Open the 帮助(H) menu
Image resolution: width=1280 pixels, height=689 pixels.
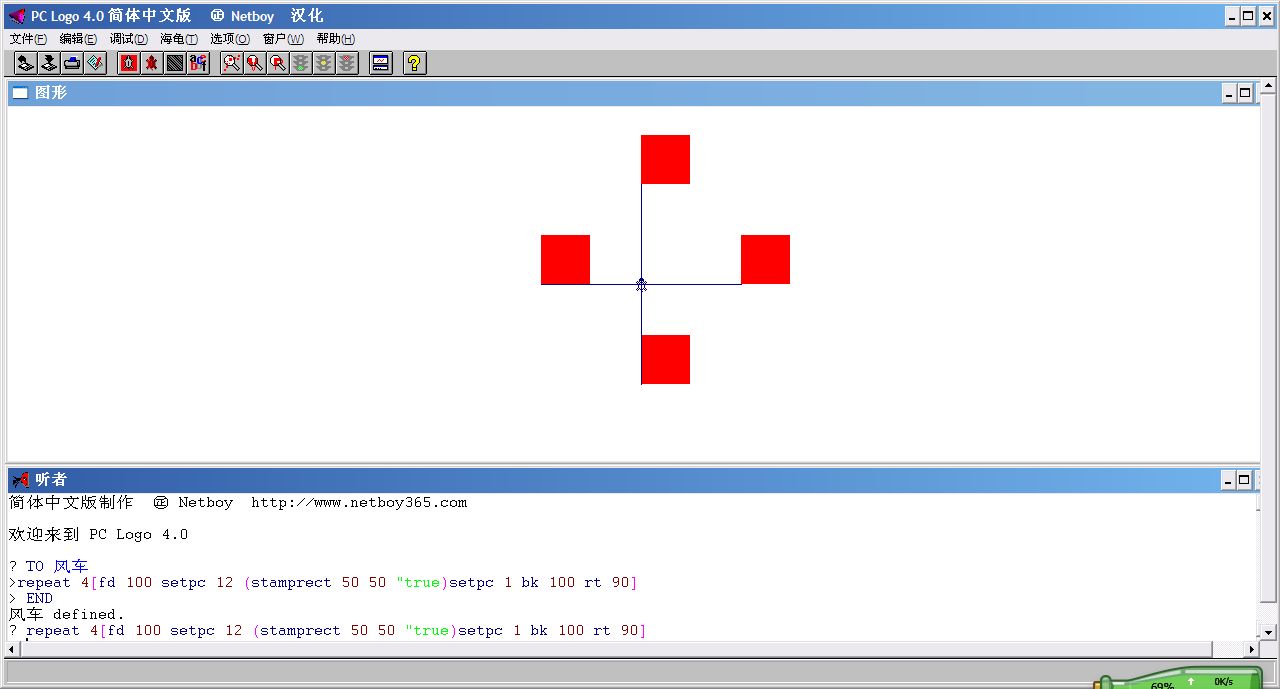[x=335, y=39]
